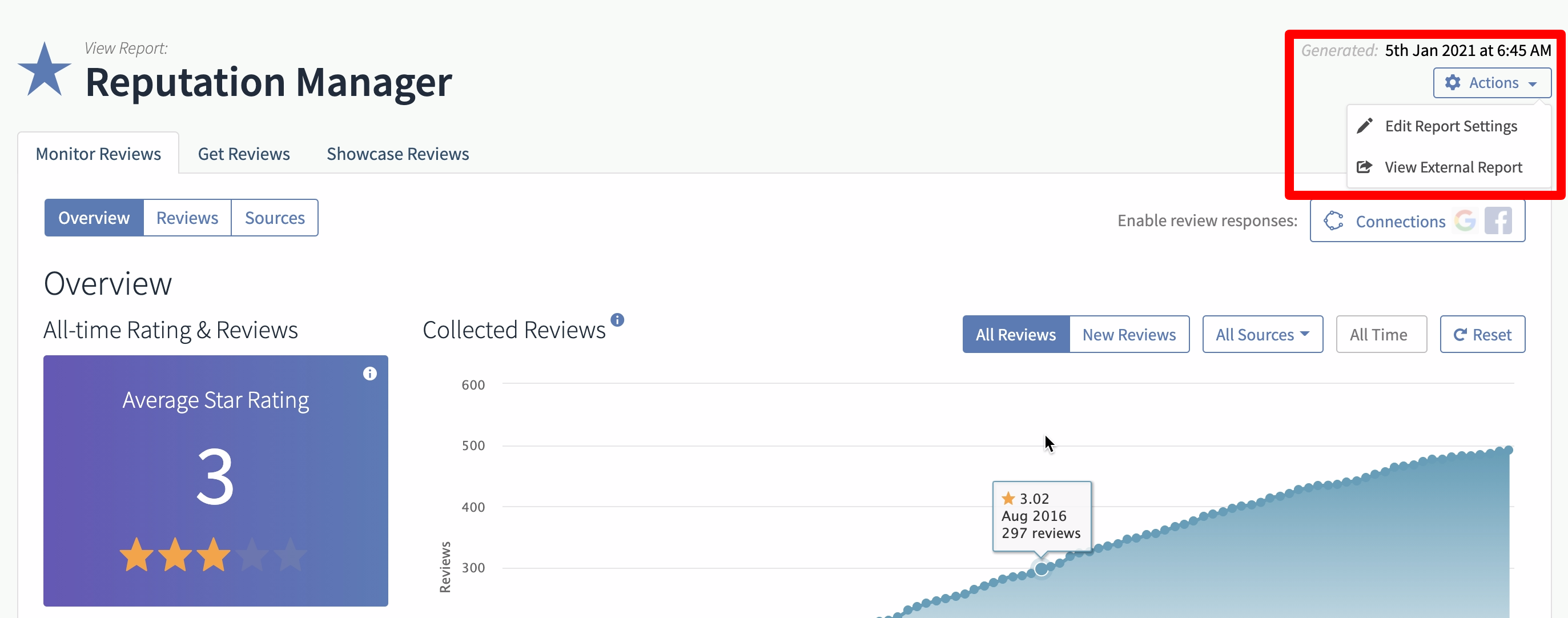Screen dimensions: 1568x618
Task: Choose View External Report from menu
Action: click(1449, 167)
